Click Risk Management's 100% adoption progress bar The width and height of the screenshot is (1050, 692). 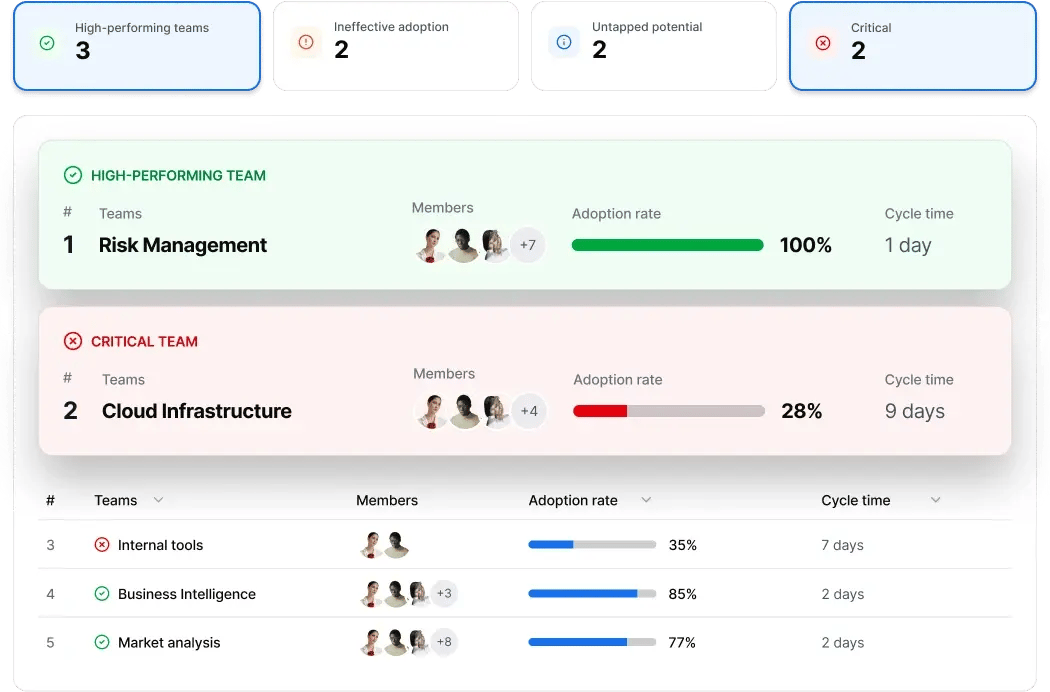(667, 244)
